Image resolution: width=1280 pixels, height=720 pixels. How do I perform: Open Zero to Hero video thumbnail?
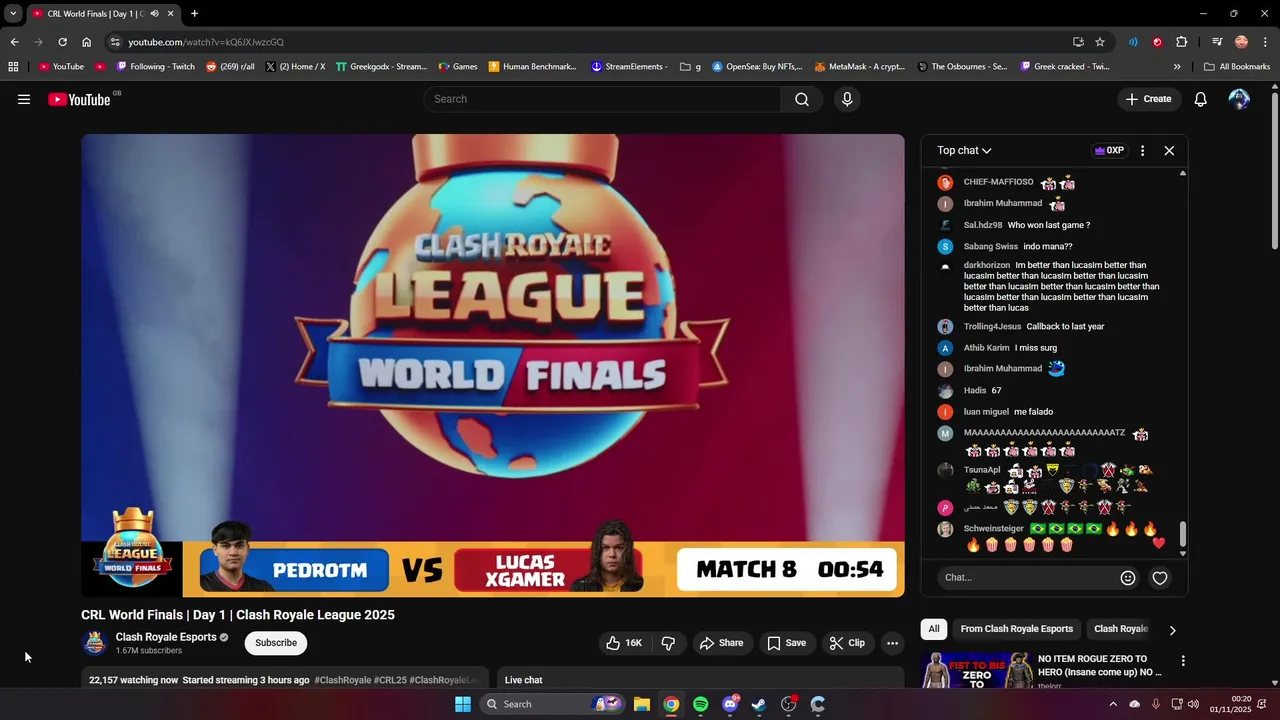(x=977, y=670)
